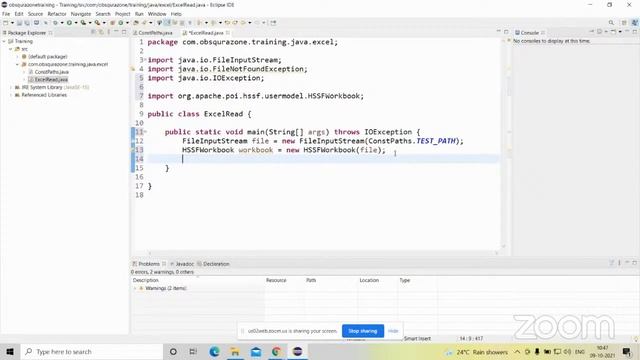Open Mail app from taskbar
The height and width of the screenshot is (360, 640).
[256, 351]
